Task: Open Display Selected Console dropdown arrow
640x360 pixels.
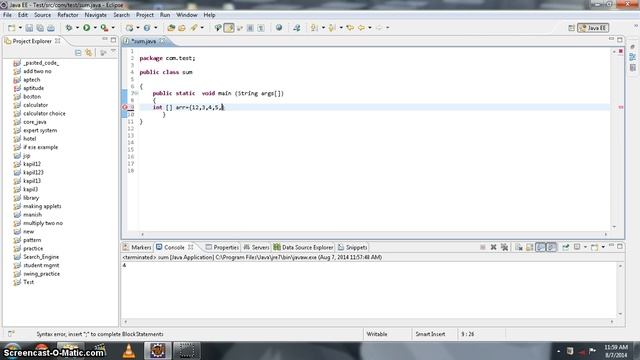Action: [585, 247]
